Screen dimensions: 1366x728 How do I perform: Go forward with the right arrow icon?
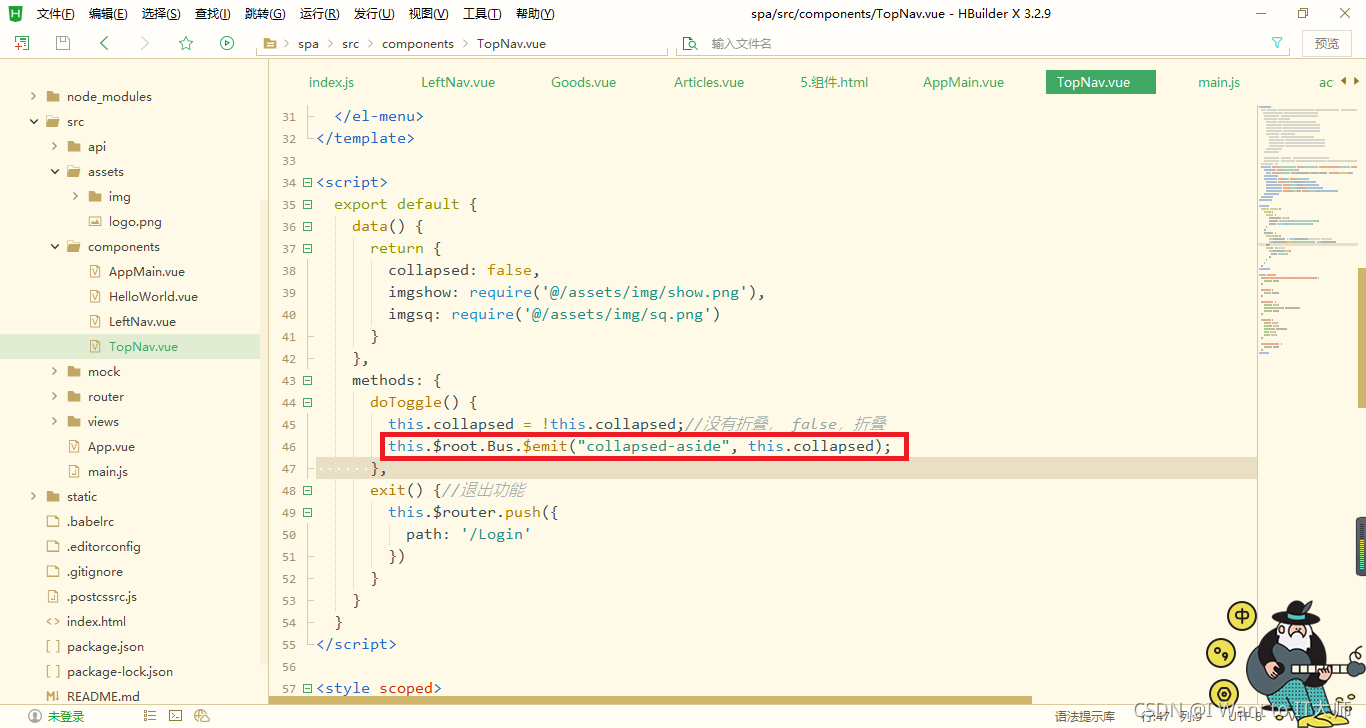coord(145,43)
